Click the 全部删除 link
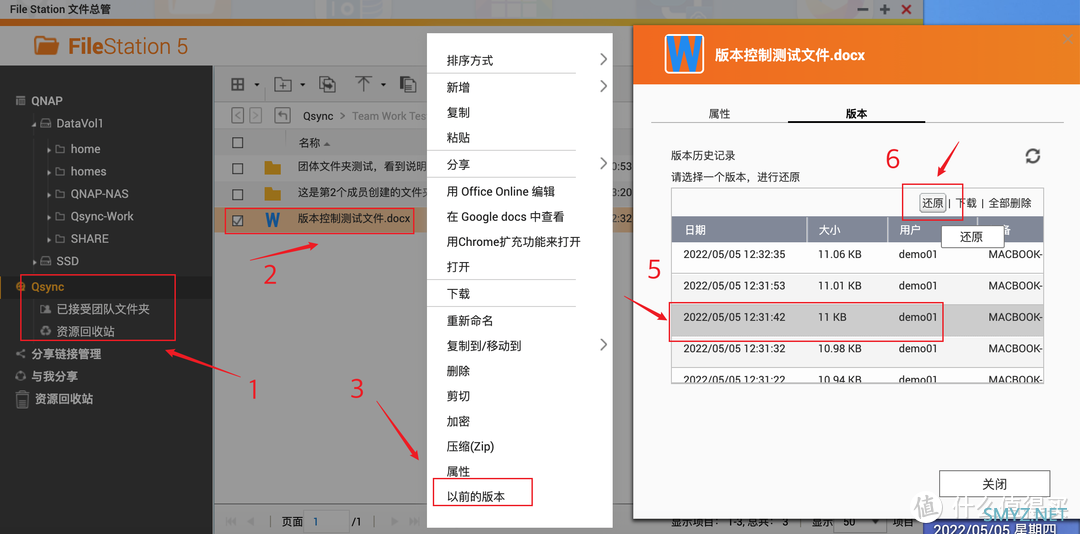The height and width of the screenshot is (534, 1080). click(x=1010, y=203)
